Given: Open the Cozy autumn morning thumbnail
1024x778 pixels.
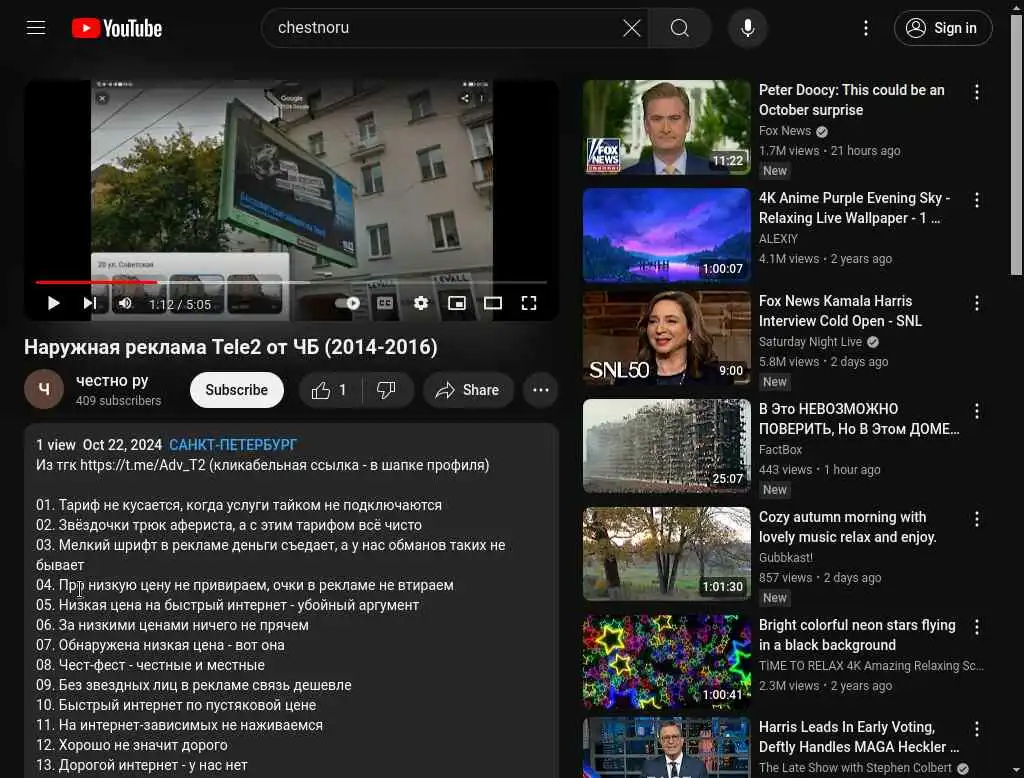Looking at the screenshot, I should 667,554.
